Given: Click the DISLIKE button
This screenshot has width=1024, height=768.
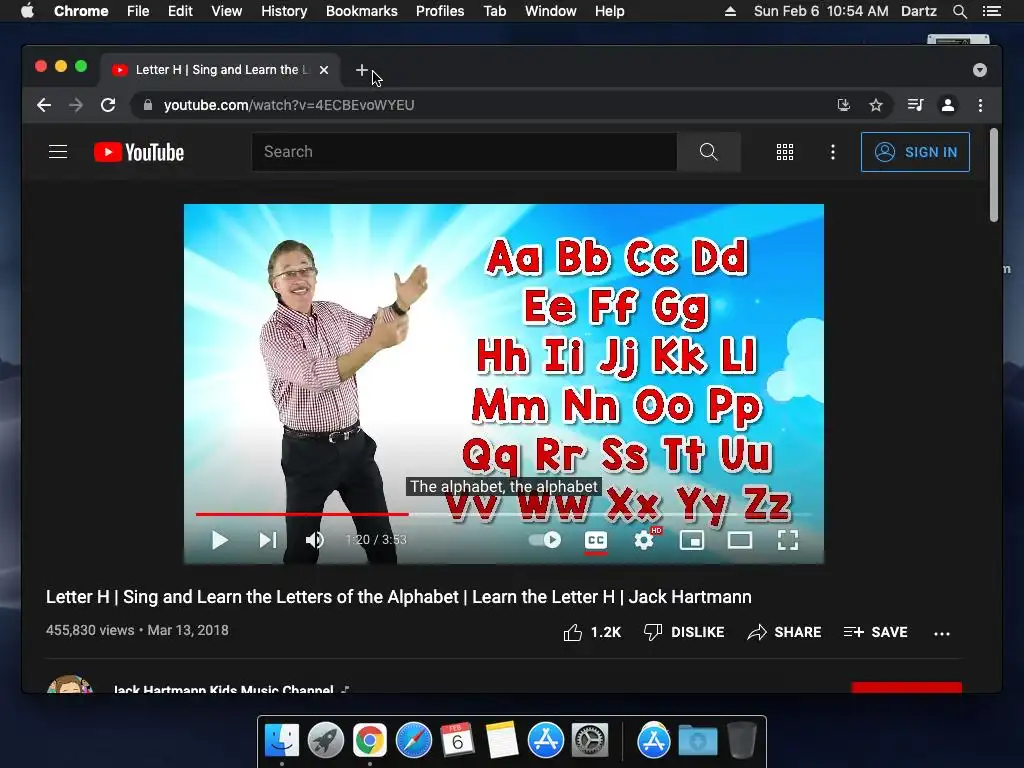Looking at the screenshot, I should (x=684, y=632).
